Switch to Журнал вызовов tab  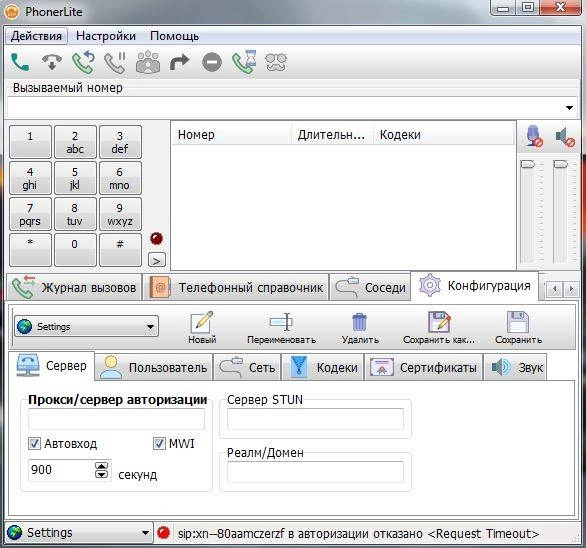[74, 287]
